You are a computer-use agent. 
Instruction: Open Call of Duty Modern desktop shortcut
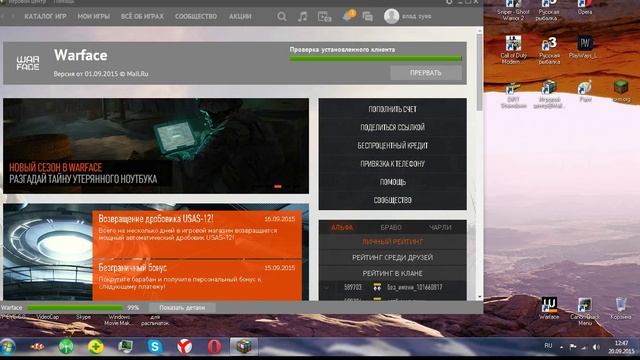(513, 50)
